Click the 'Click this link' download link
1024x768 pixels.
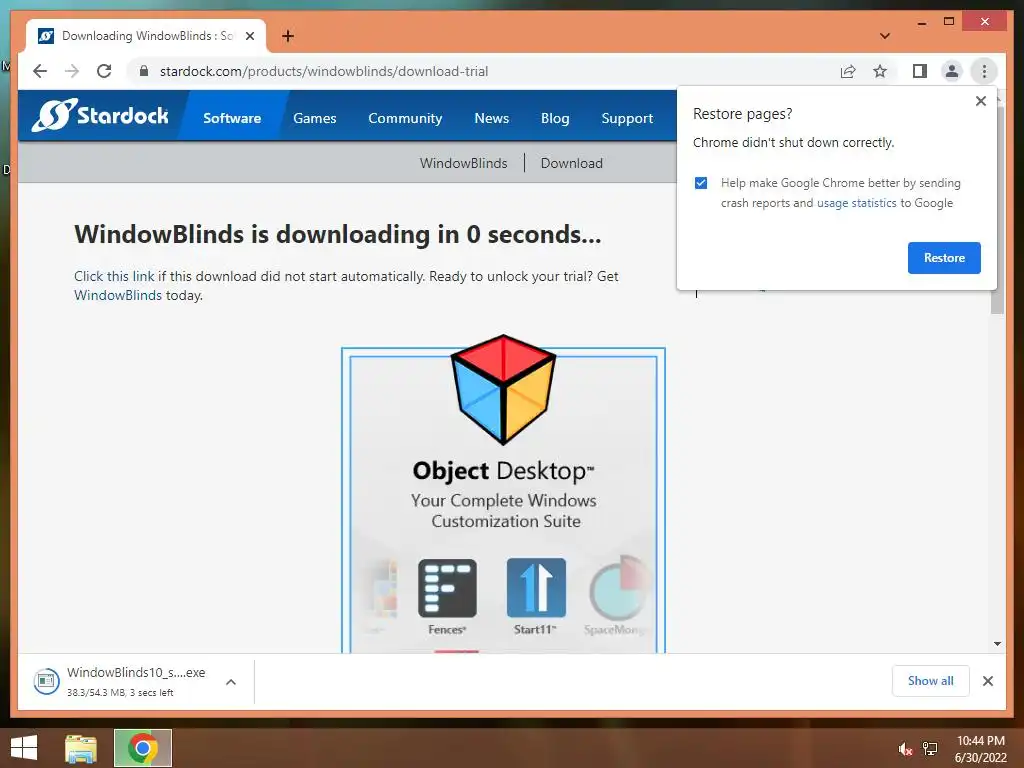[x=114, y=276]
